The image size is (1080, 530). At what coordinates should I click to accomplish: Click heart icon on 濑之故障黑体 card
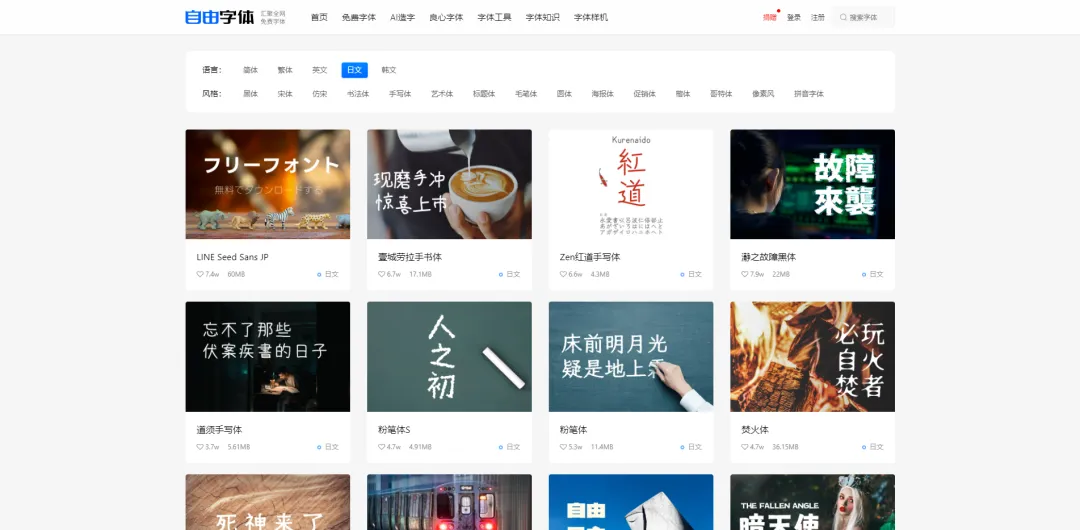pos(745,274)
